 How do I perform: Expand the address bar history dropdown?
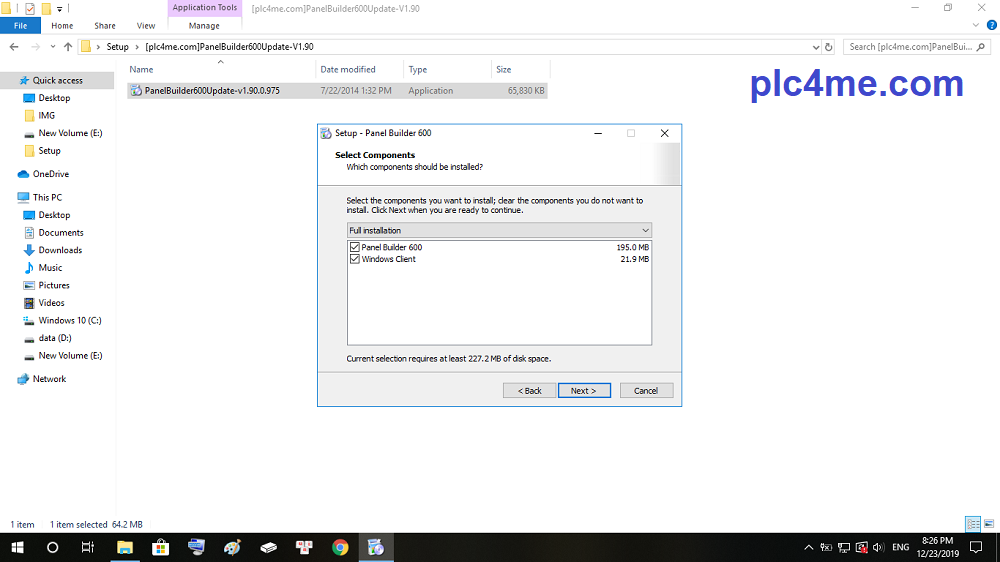814,47
